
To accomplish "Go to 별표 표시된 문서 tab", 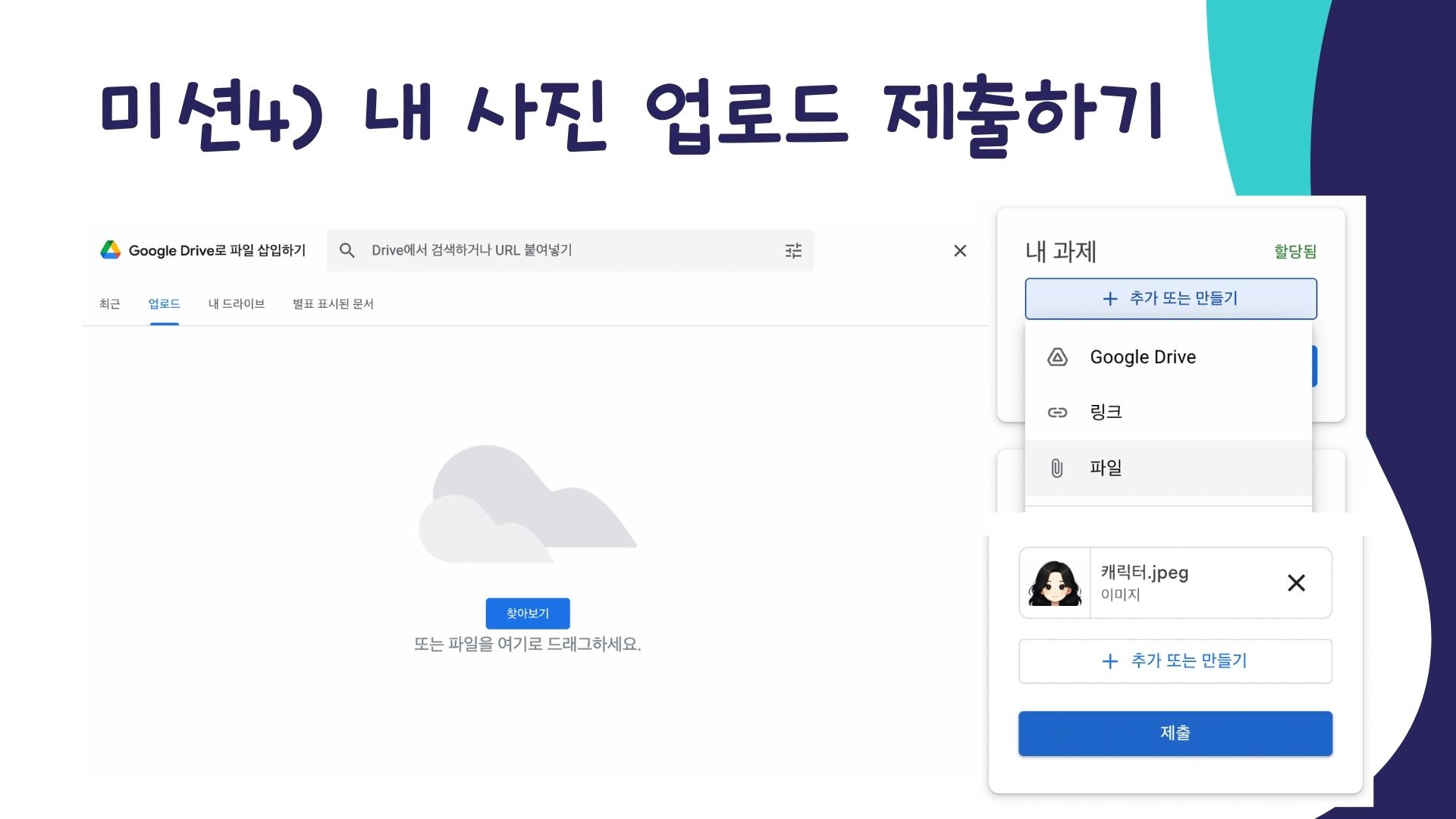I will (x=333, y=304).
